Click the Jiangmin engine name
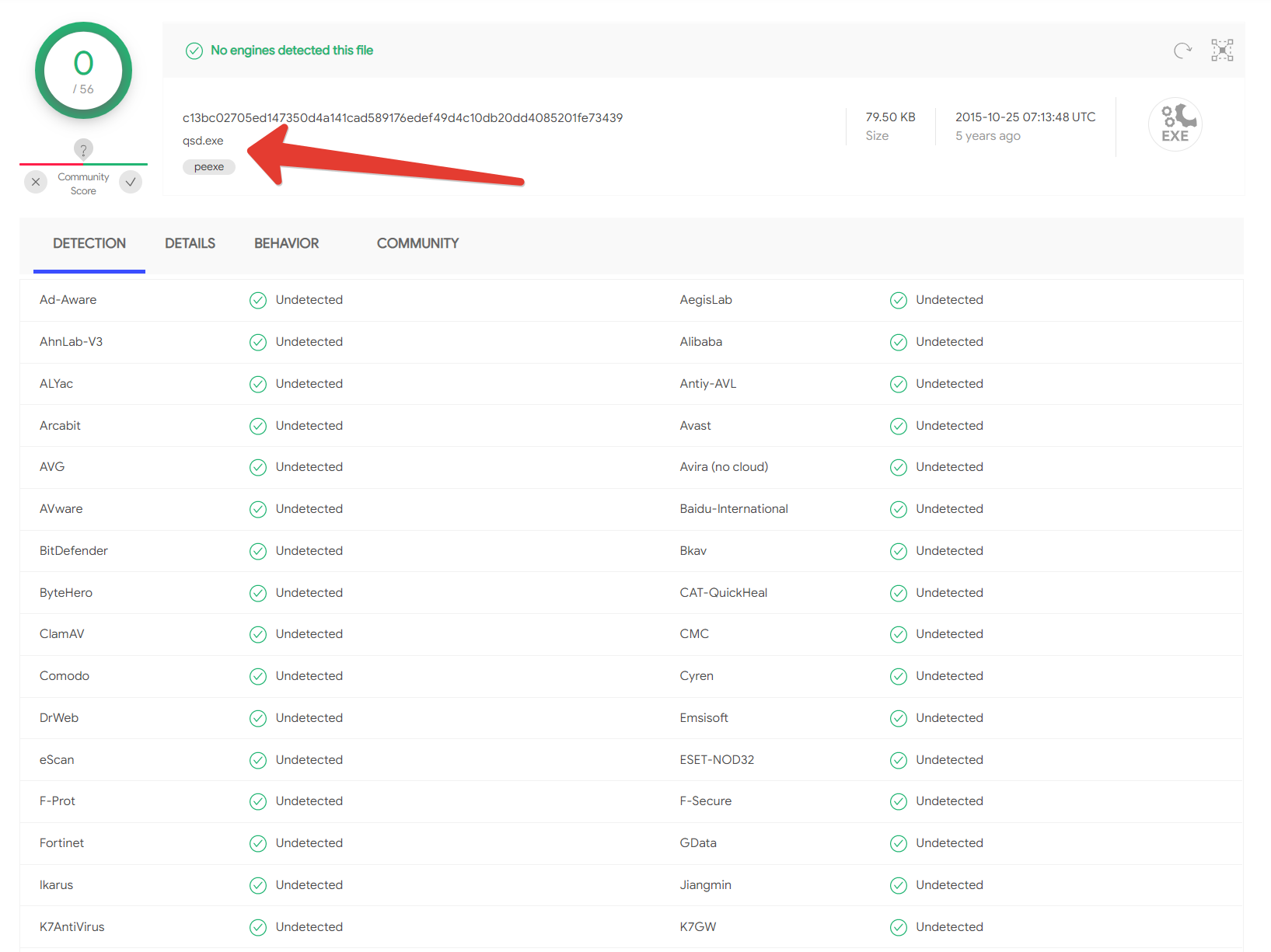 click(x=705, y=885)
